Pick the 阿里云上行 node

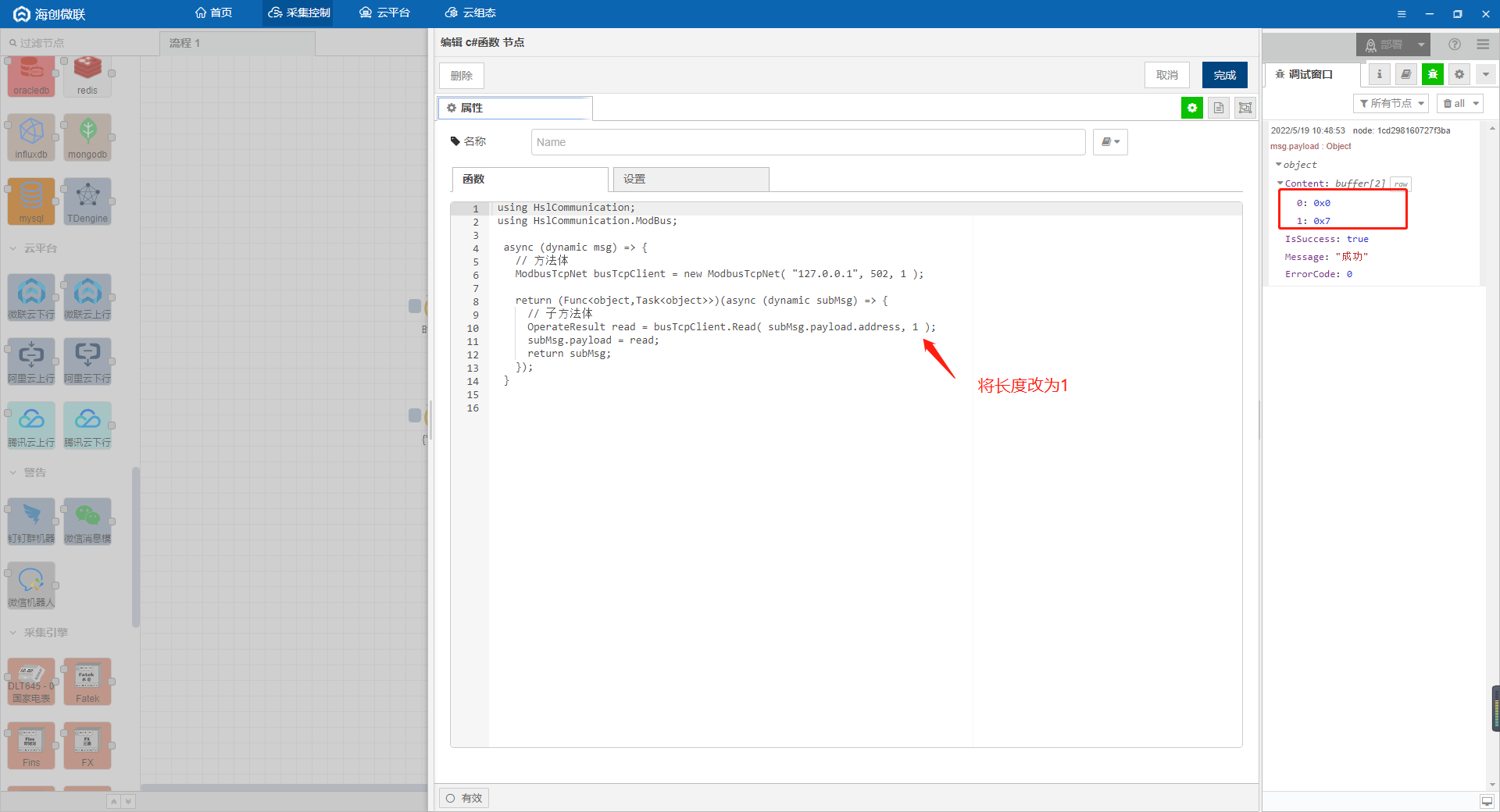click(x=31, y=361)
